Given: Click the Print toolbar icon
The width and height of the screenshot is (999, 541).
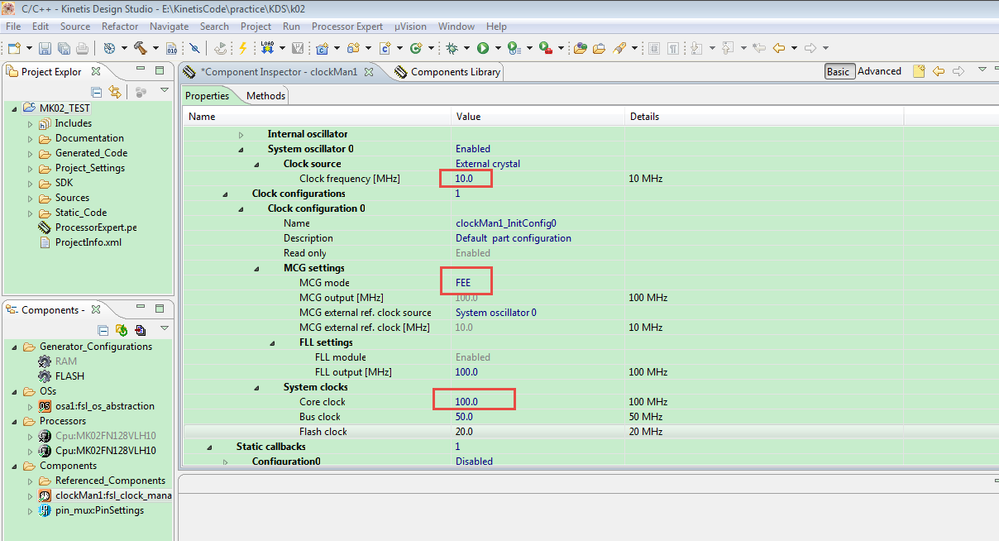Looking at the screenshot, I should pyautogui.click(x=82, y=48).
